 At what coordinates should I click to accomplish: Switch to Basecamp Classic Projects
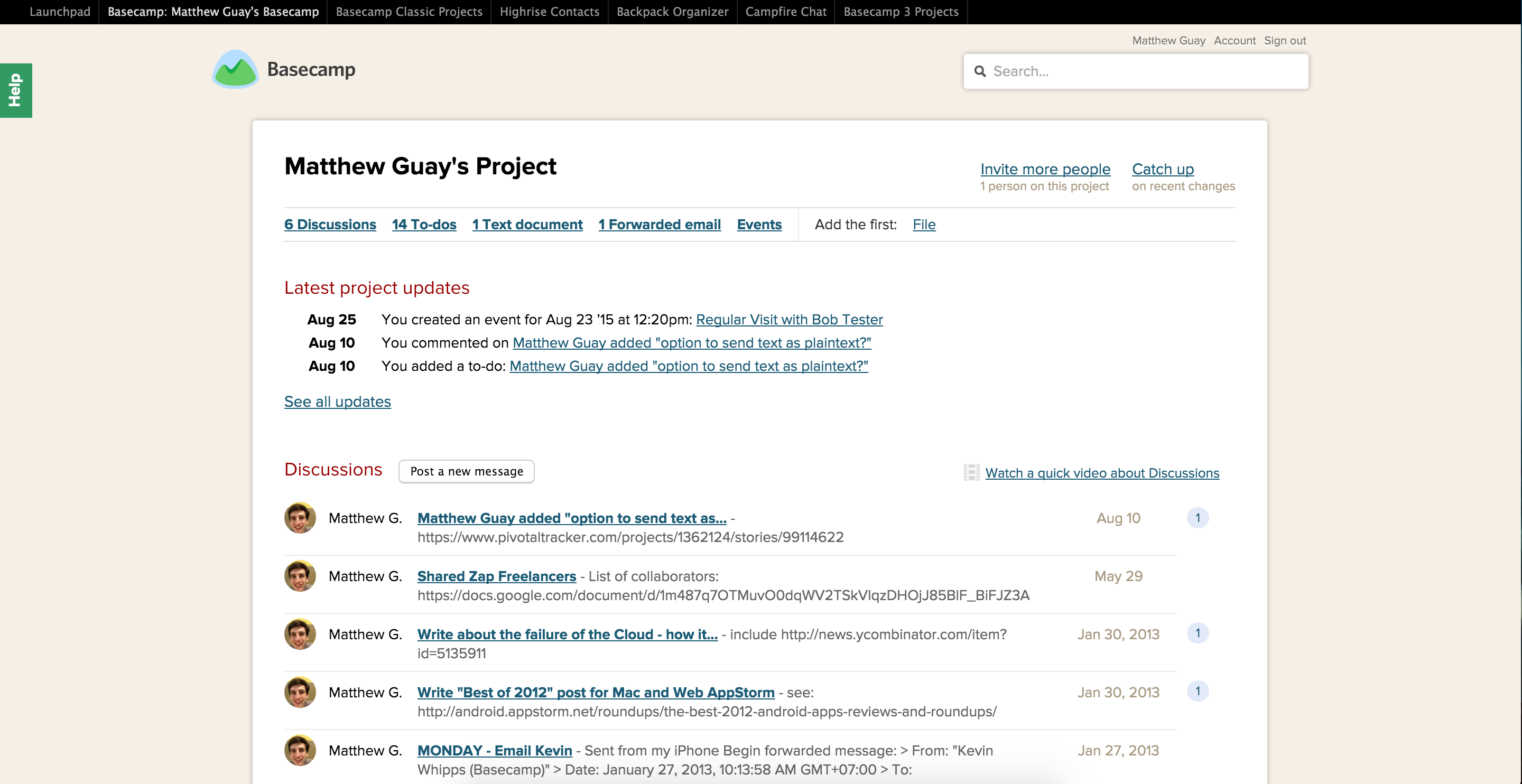409,12
